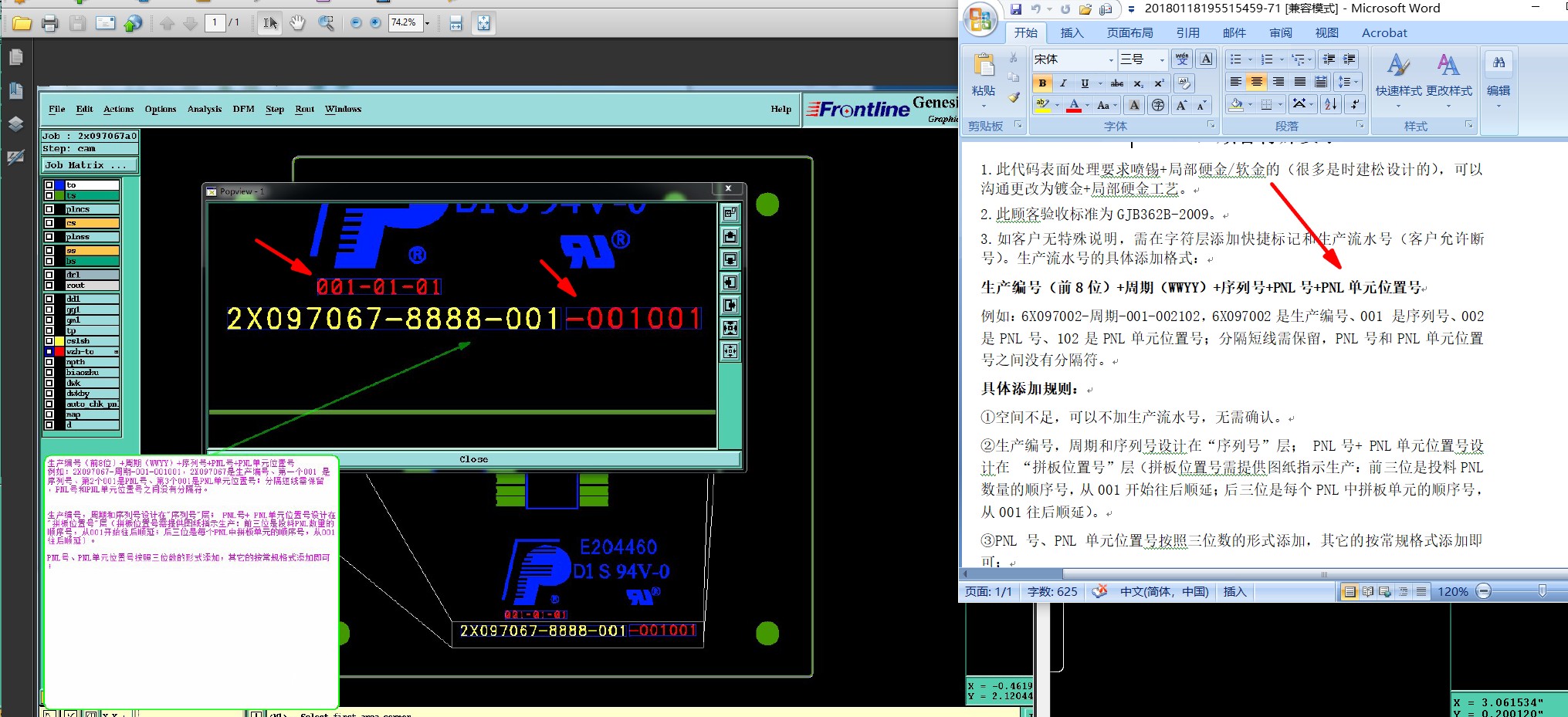The height and width of the screenshot is (717, 1568).
Task: Click the Word zoom slider handle
Action: 1542,591
